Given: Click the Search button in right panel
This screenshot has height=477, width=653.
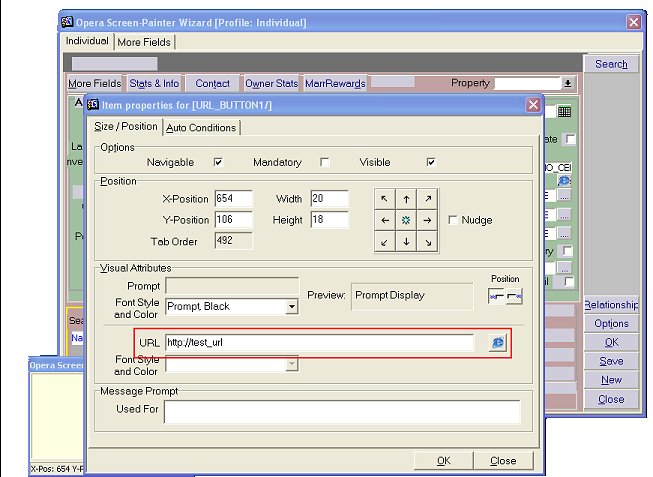Looking at the screenshot, I should 611,64.
